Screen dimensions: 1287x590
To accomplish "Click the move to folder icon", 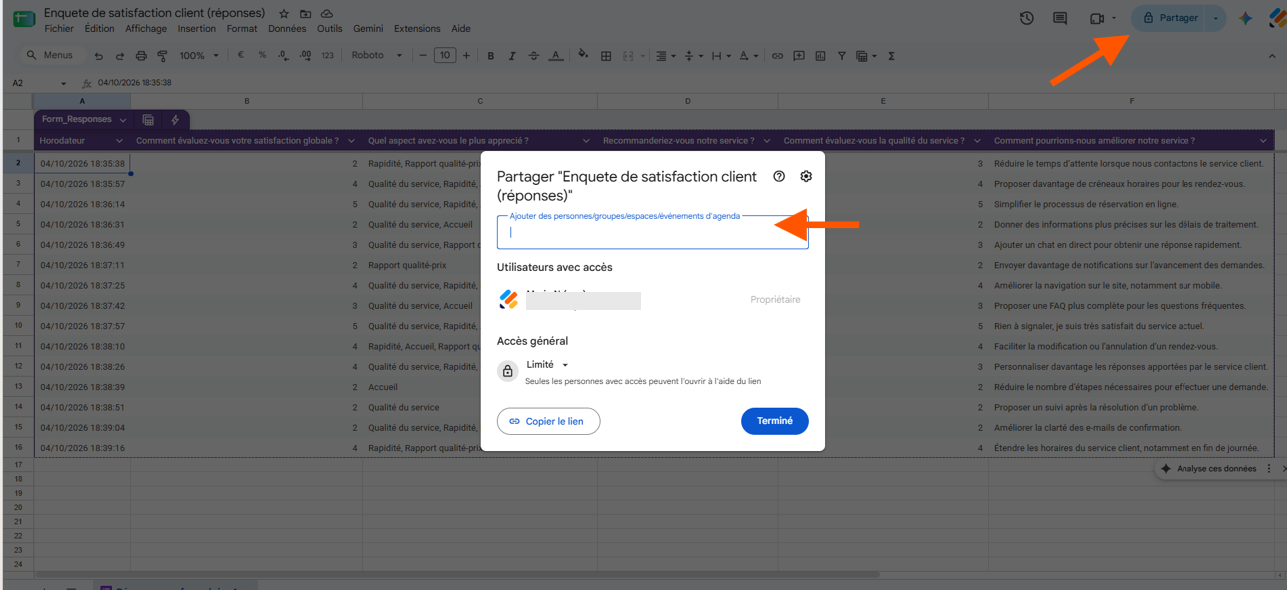I will 305,14.
